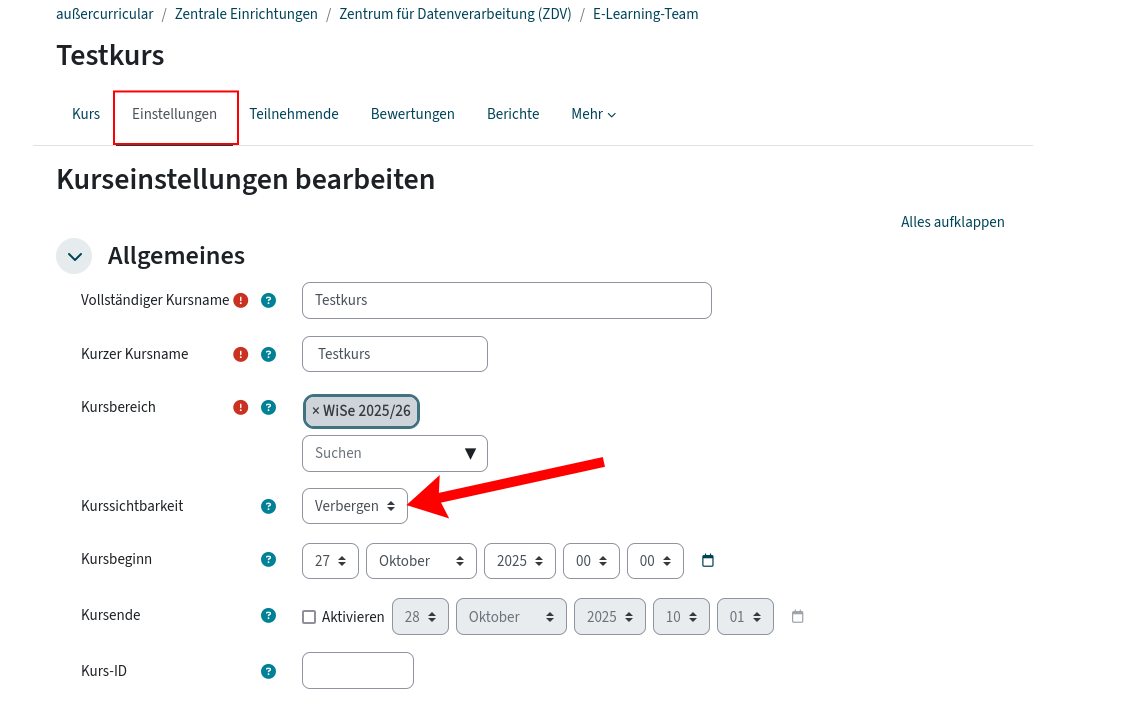Open Kursbereich search dropdown
This screenshot has height=702, width=1138.
pyautogui.click(x=394, y=453)
